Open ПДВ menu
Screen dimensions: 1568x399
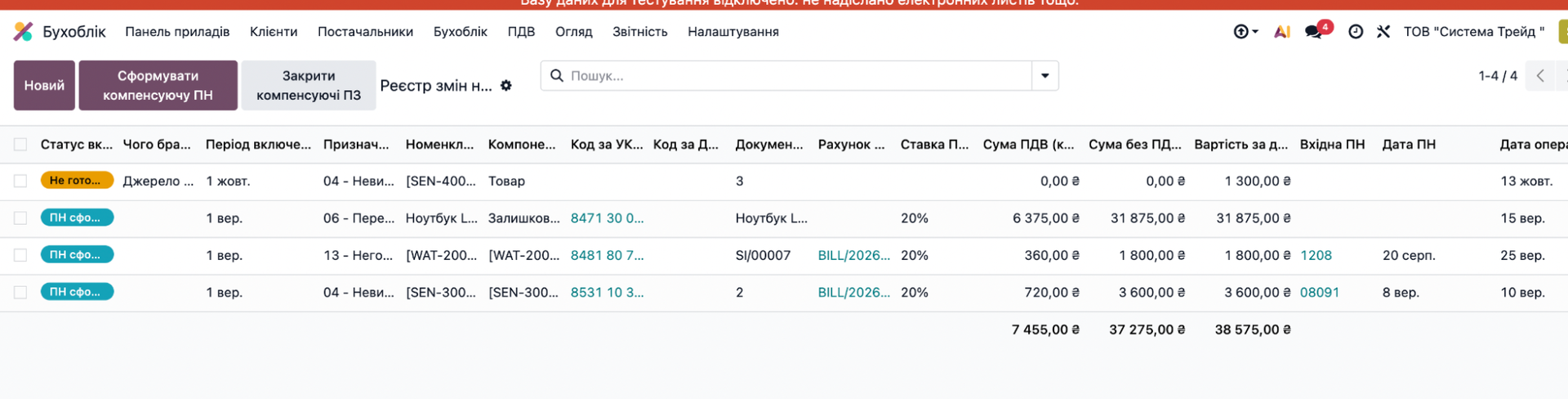pos(521,32)
